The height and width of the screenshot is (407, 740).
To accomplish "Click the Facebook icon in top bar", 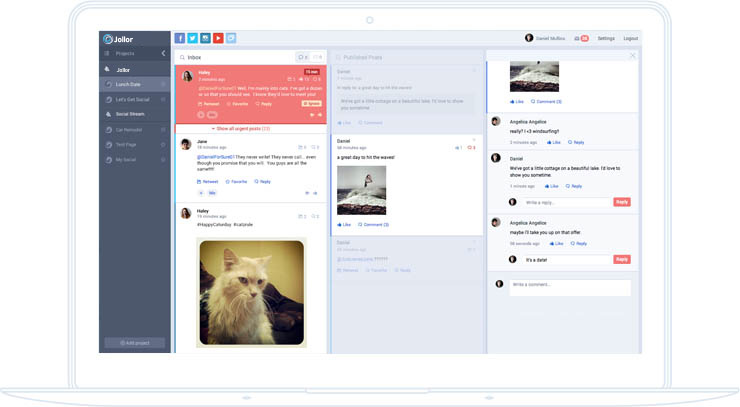I will 180,38.
